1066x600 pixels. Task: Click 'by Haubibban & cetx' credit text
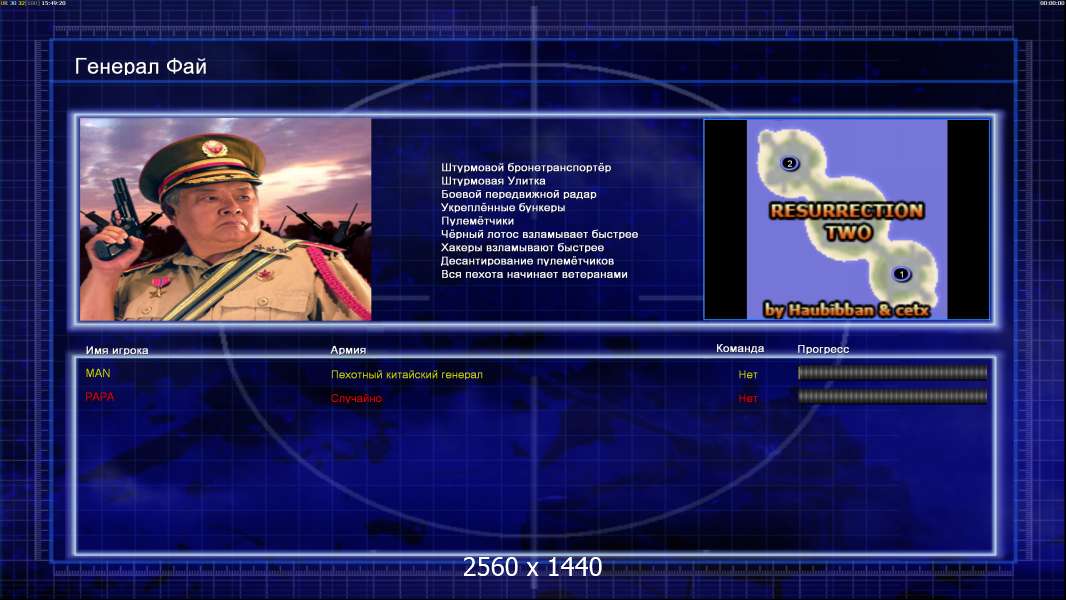[x=846, y=310]
